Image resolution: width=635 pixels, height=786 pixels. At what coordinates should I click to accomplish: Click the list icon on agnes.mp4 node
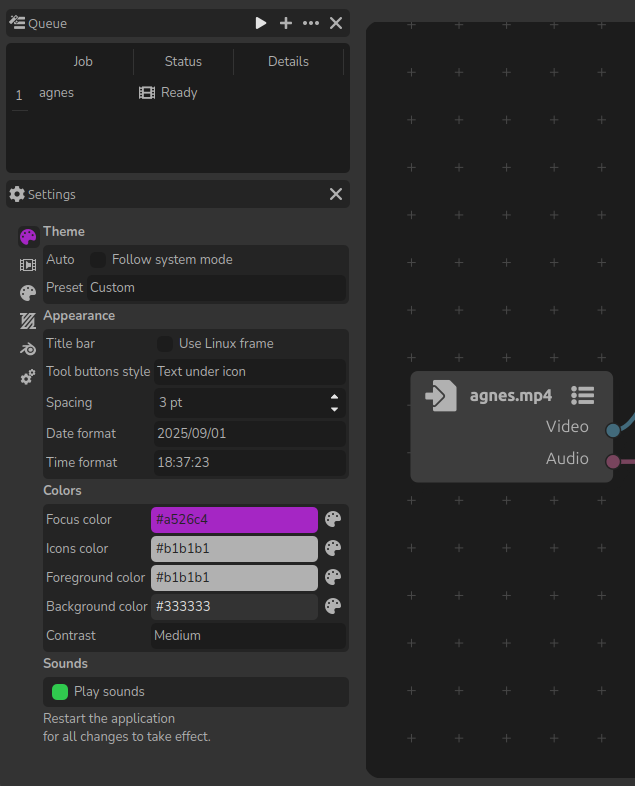tap(583, 396)
